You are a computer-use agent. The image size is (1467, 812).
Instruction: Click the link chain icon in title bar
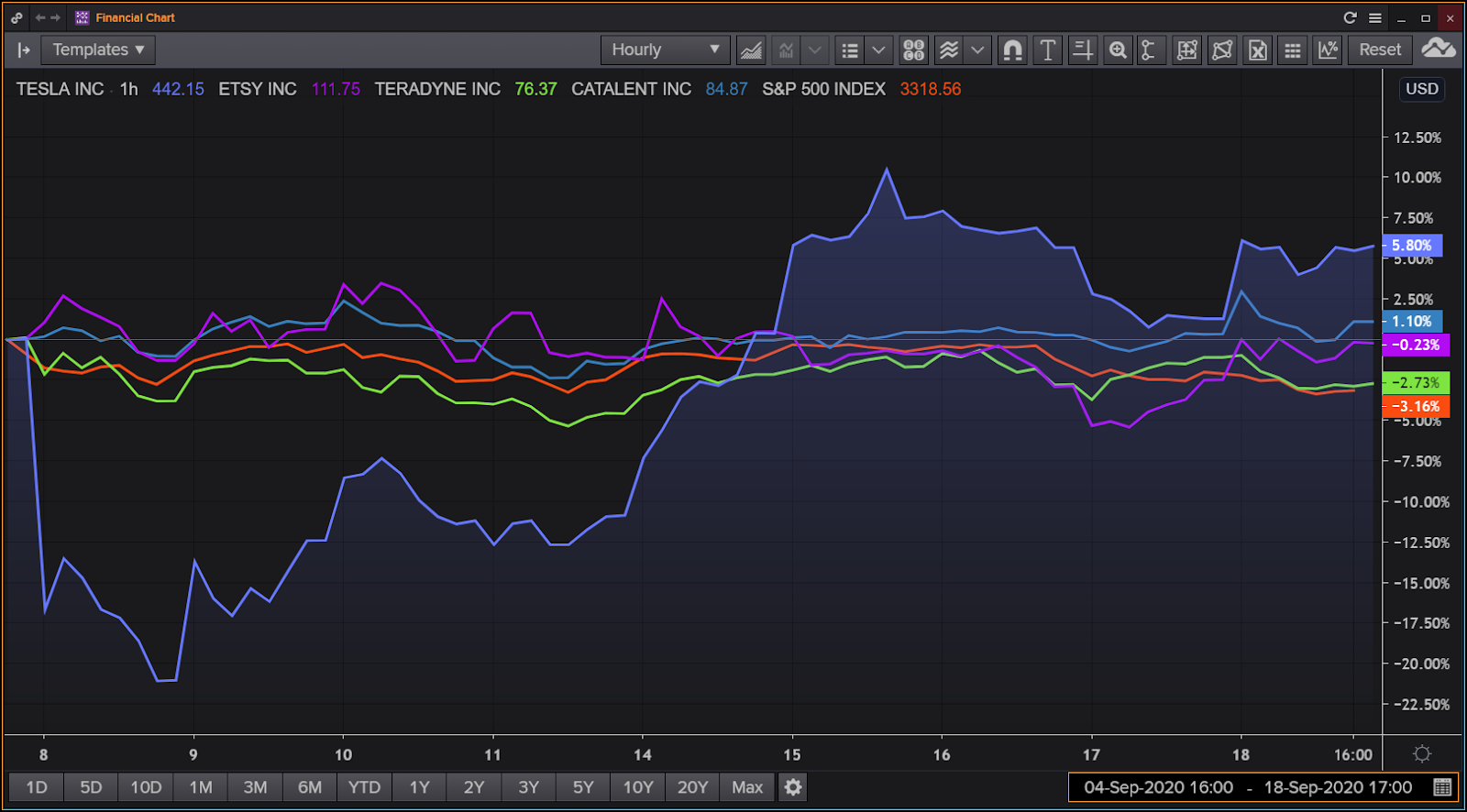17,17
